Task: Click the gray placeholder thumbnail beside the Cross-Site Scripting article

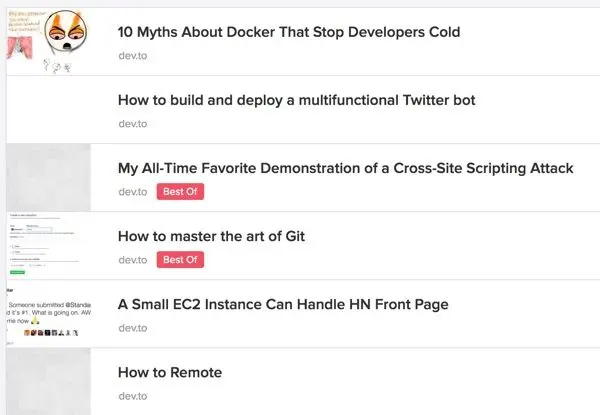Action: (x=48, y=177)
